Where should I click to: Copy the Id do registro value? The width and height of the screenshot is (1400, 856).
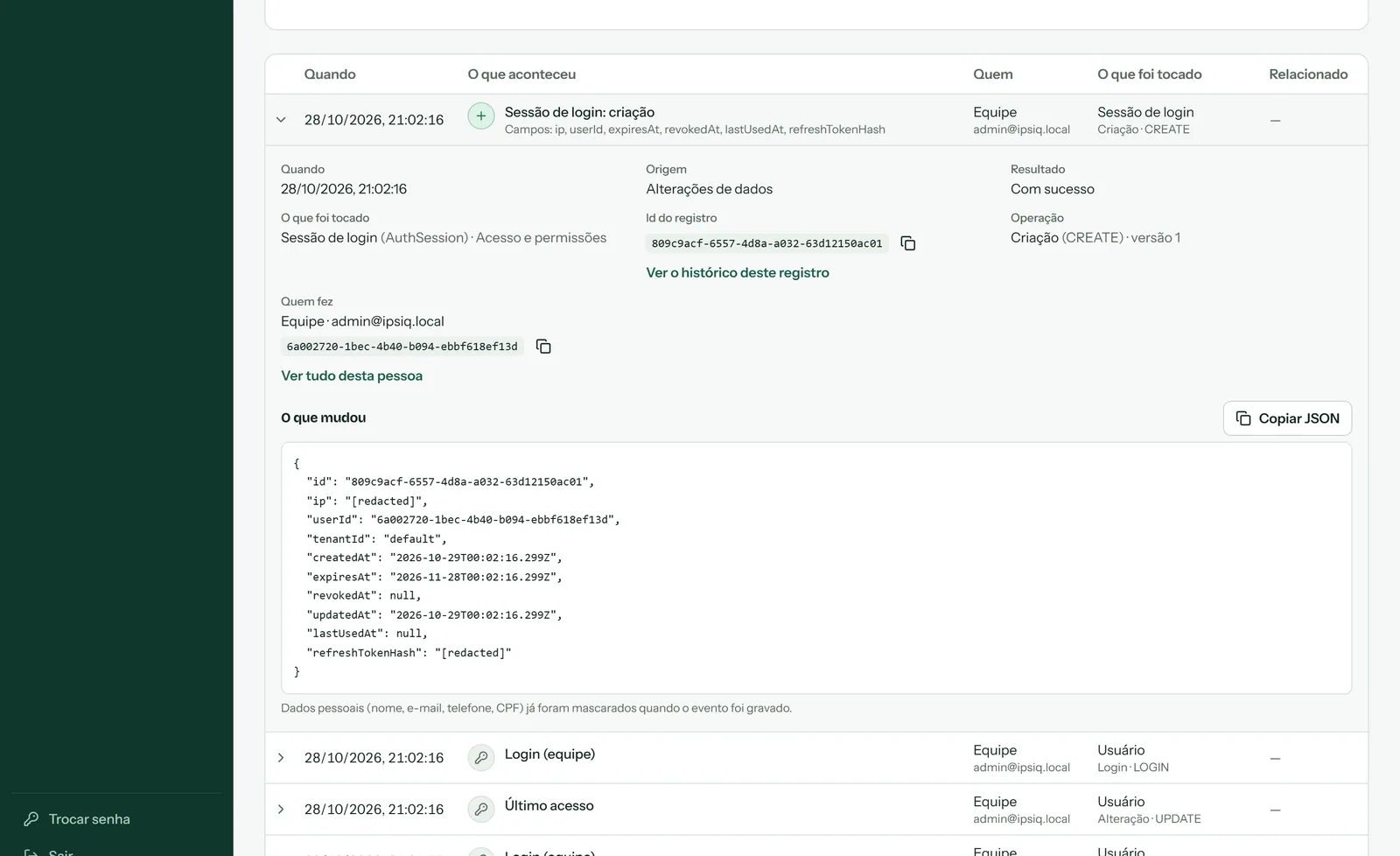(908, 243)
